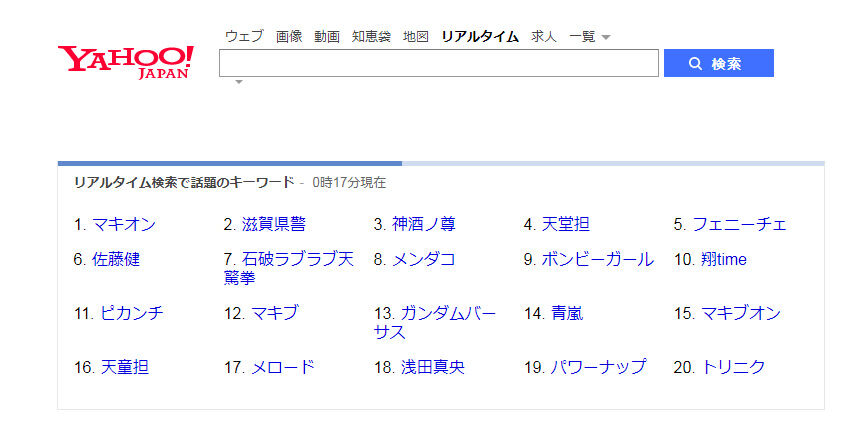Open keyword 14 青嵐
842x425 pixels.
coord(567,313)
